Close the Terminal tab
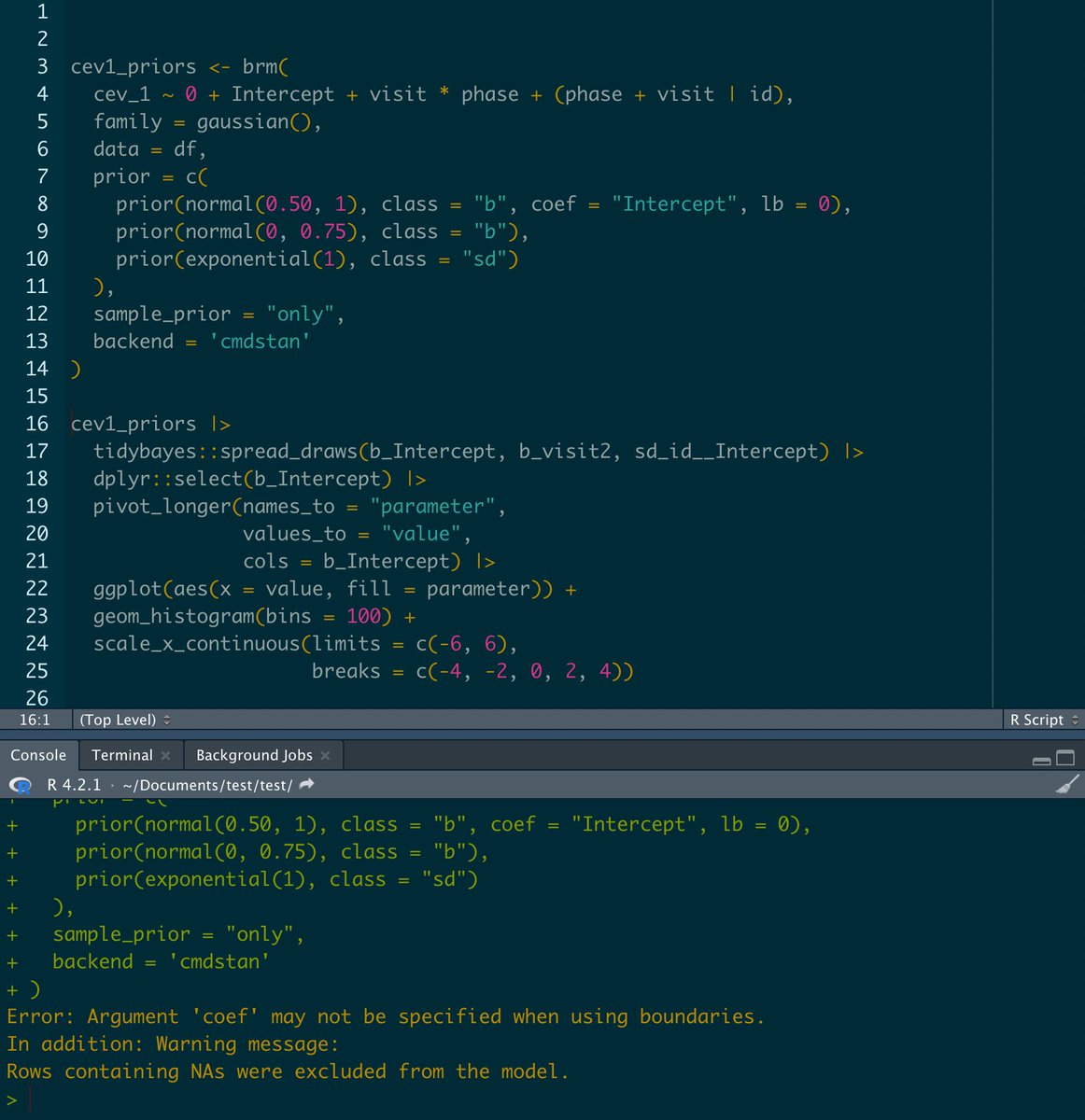Viewport: 1085px width, 1120px height. click(x=165, y=755)
